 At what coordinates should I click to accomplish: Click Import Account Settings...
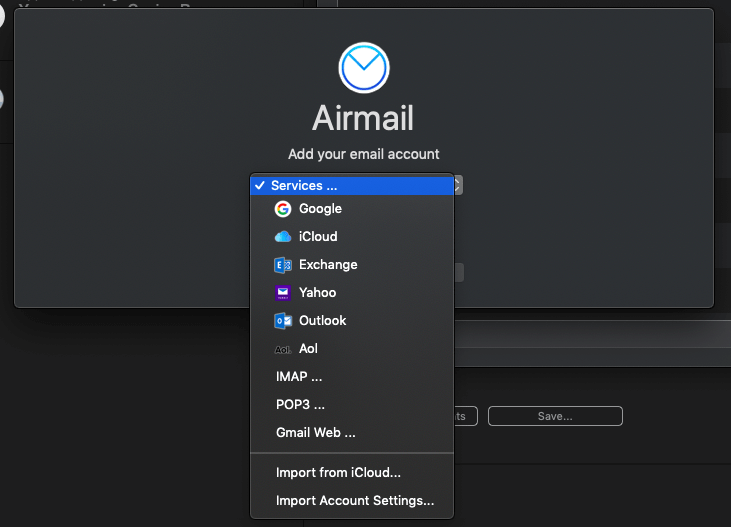tap(352, 501)
